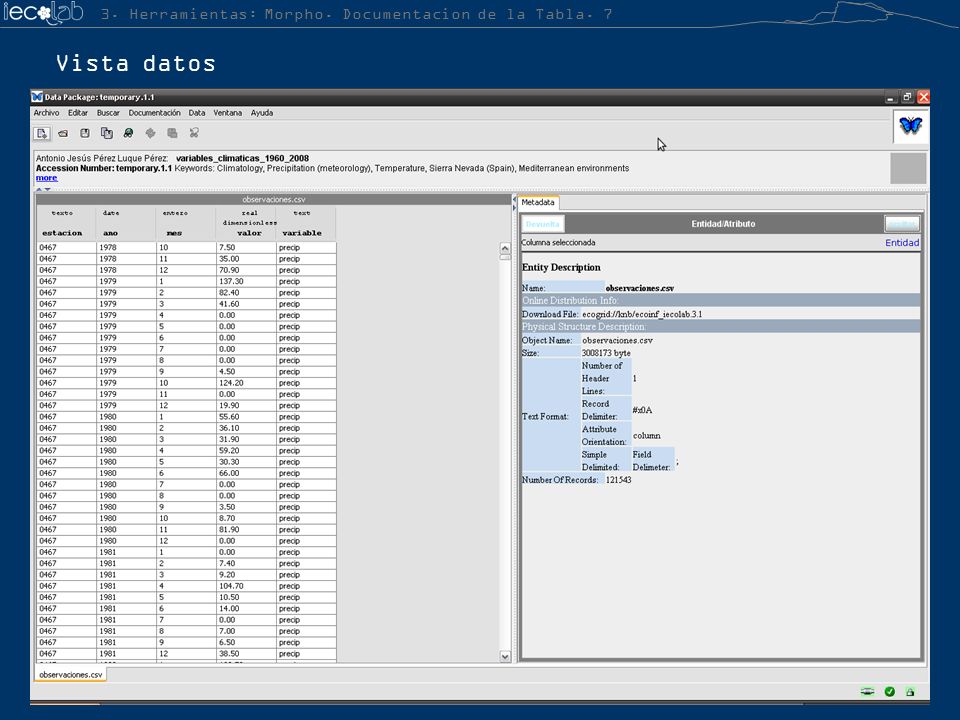Open the Ventana menu
This screenshot has height=720, width=960.
coord(228,113)
